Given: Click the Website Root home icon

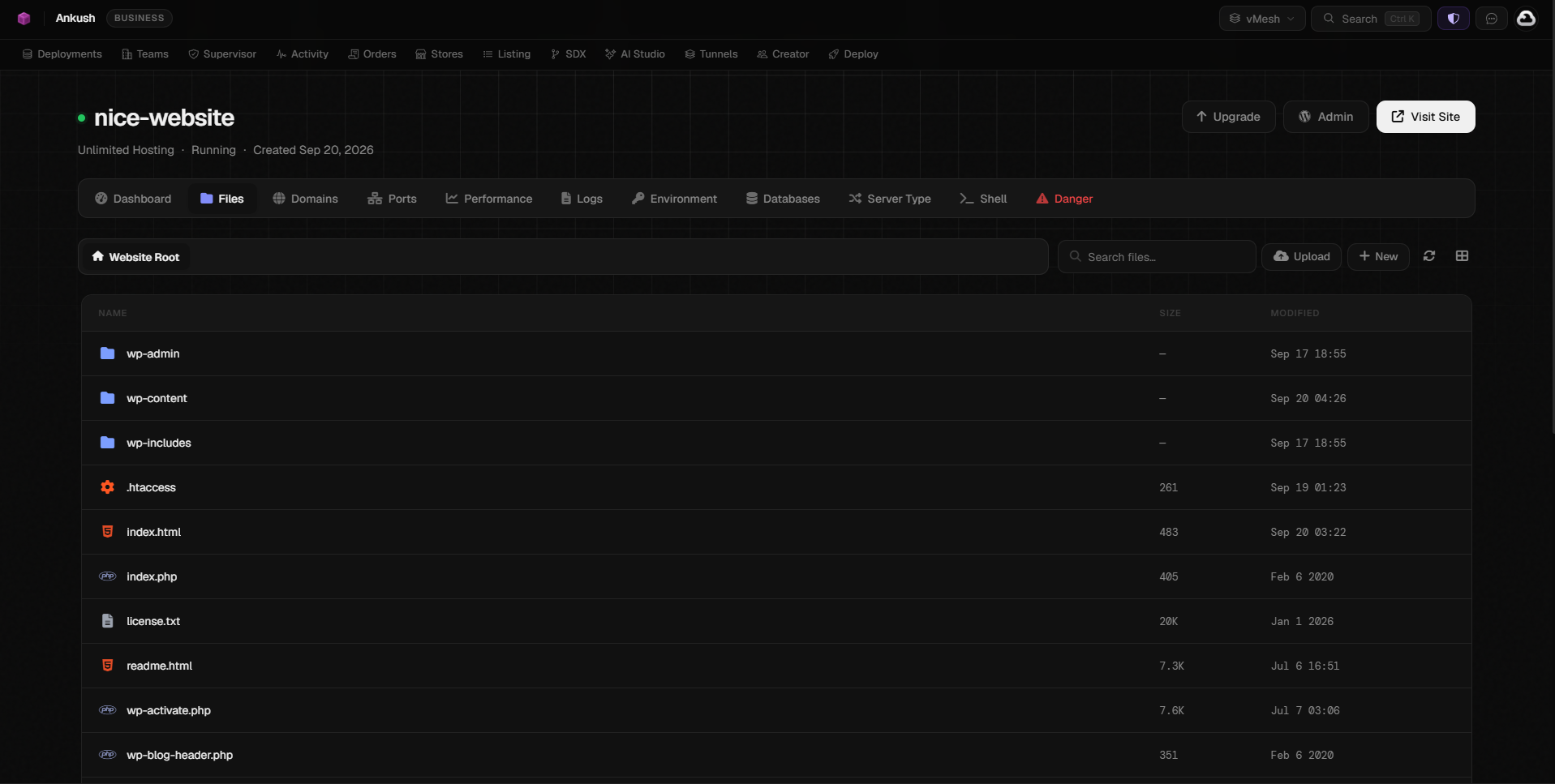Looking at the screenshot, I should (x=97, y=256).
